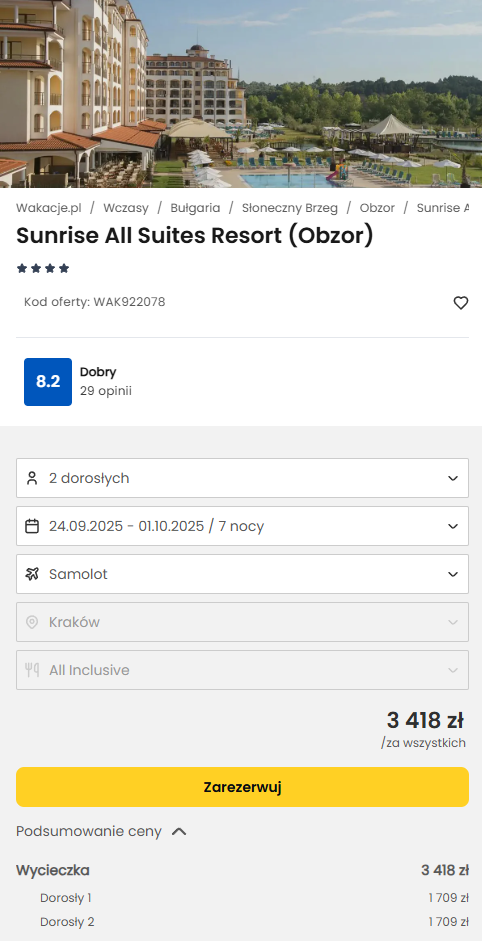The height and width of the screenshot is (941, 482).
Task: Open the 2 dorosłych travelers dropdown
Action: (x=243, y=478)
